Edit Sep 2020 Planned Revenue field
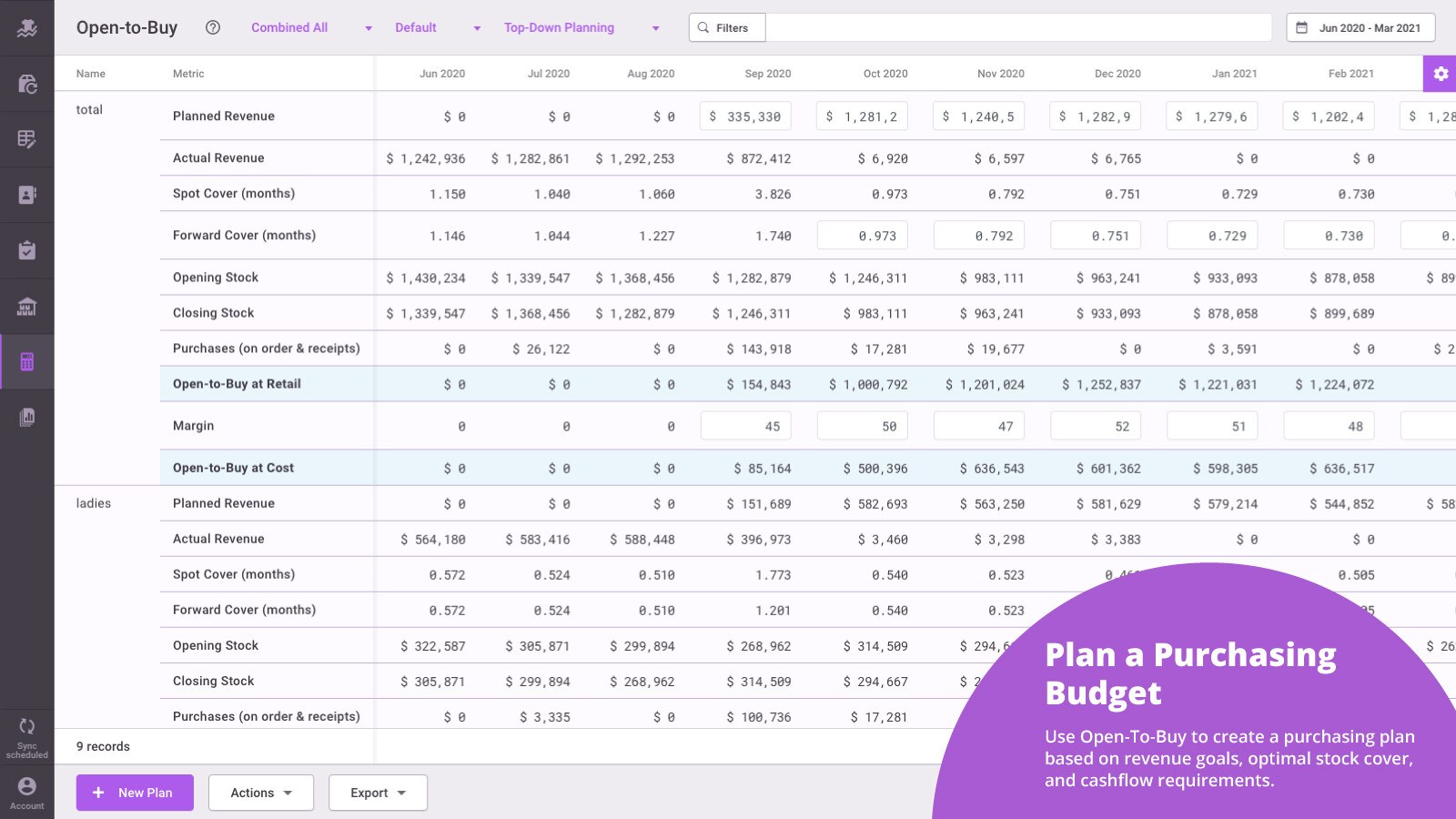Viewport: 1456px width, 819px height. 745,116
